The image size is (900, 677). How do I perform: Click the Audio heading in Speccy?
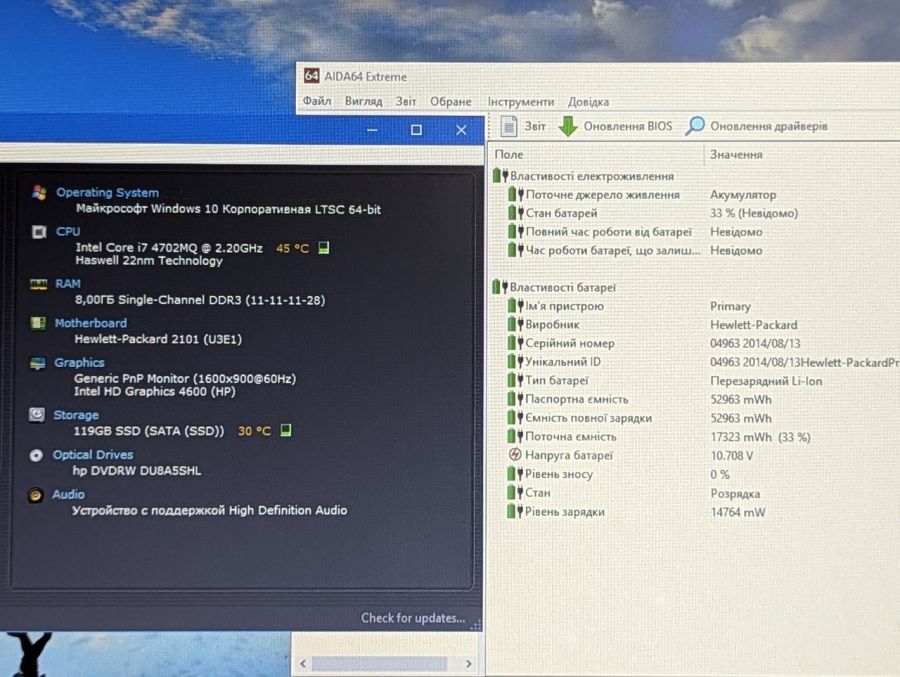(x=68, y=494)
